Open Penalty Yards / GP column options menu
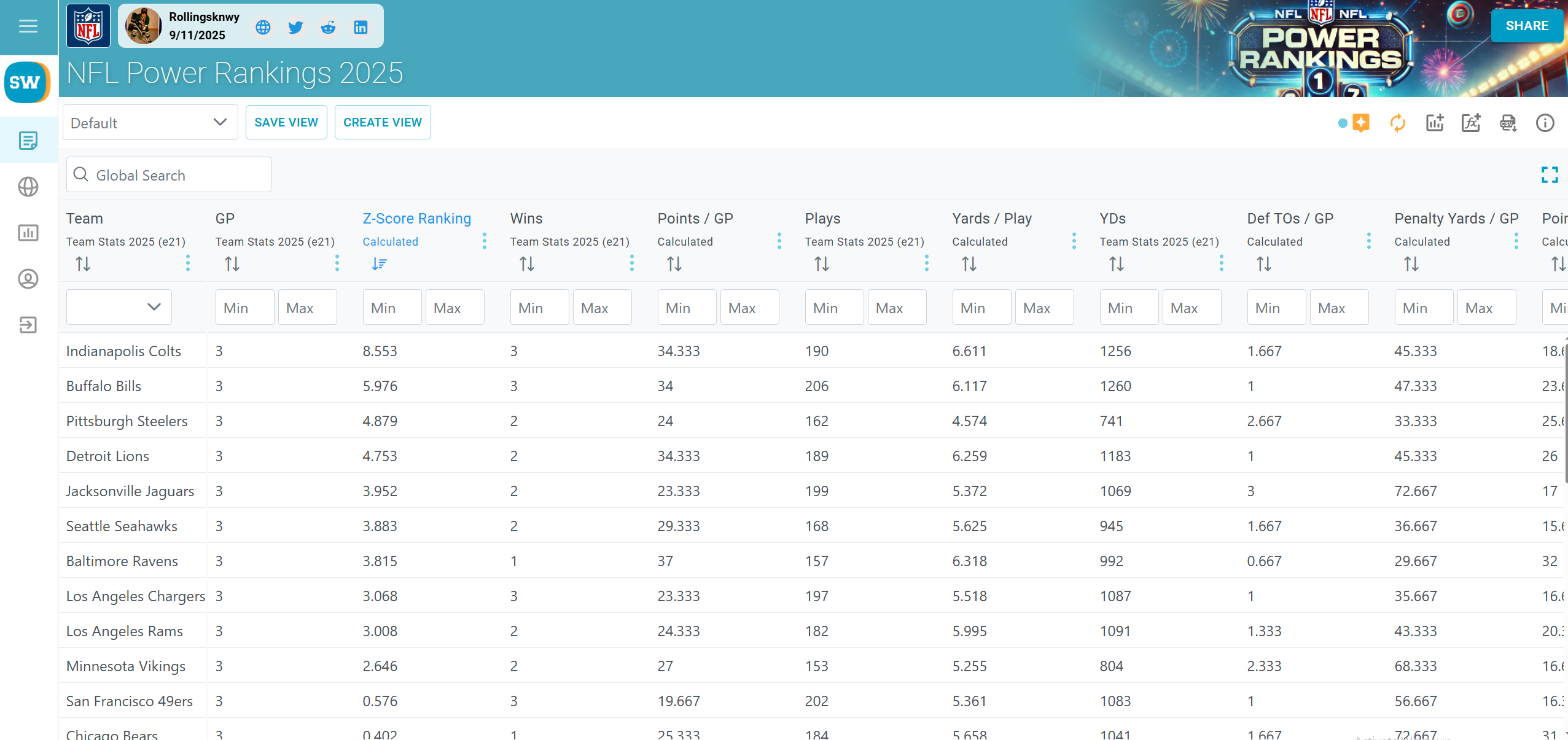The width and height of the screenshot is (1568, 740). click(1516, 241)
